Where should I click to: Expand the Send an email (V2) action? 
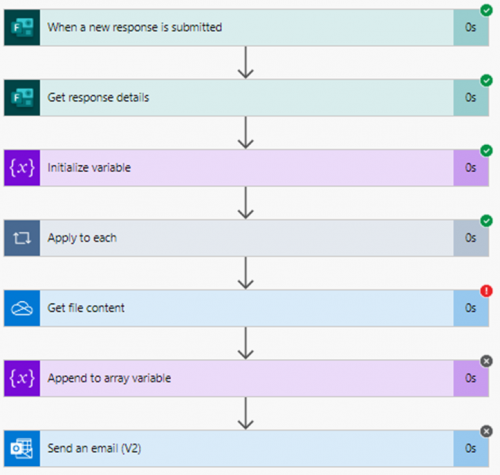[246, 449]
